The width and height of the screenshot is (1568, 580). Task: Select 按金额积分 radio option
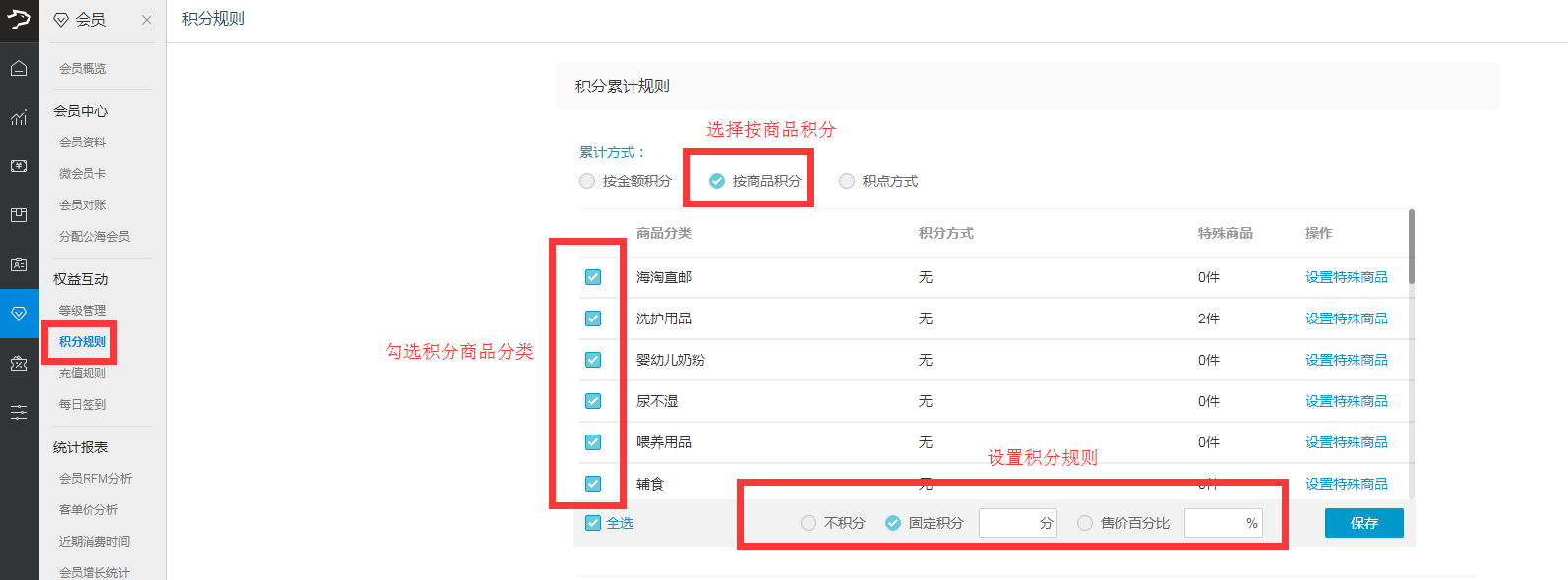tap(587, 181)
